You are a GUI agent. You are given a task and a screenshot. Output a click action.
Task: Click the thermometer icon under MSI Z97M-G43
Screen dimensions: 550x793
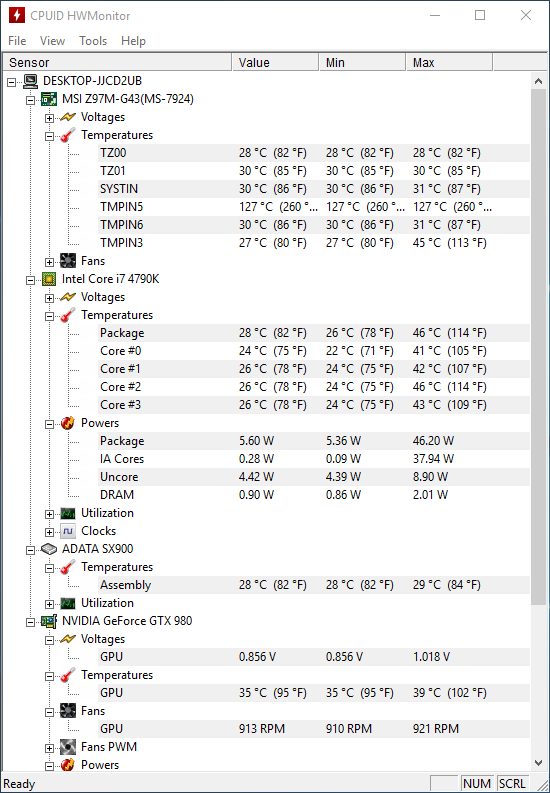tap(68, 135)
